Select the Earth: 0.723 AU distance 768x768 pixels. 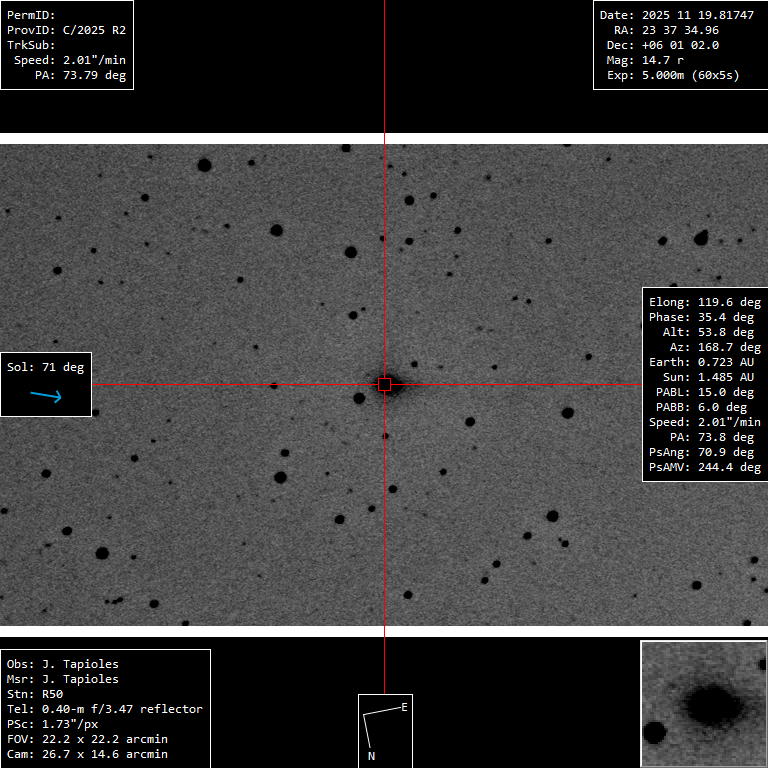pyautogui.click(x=701, y=362)
